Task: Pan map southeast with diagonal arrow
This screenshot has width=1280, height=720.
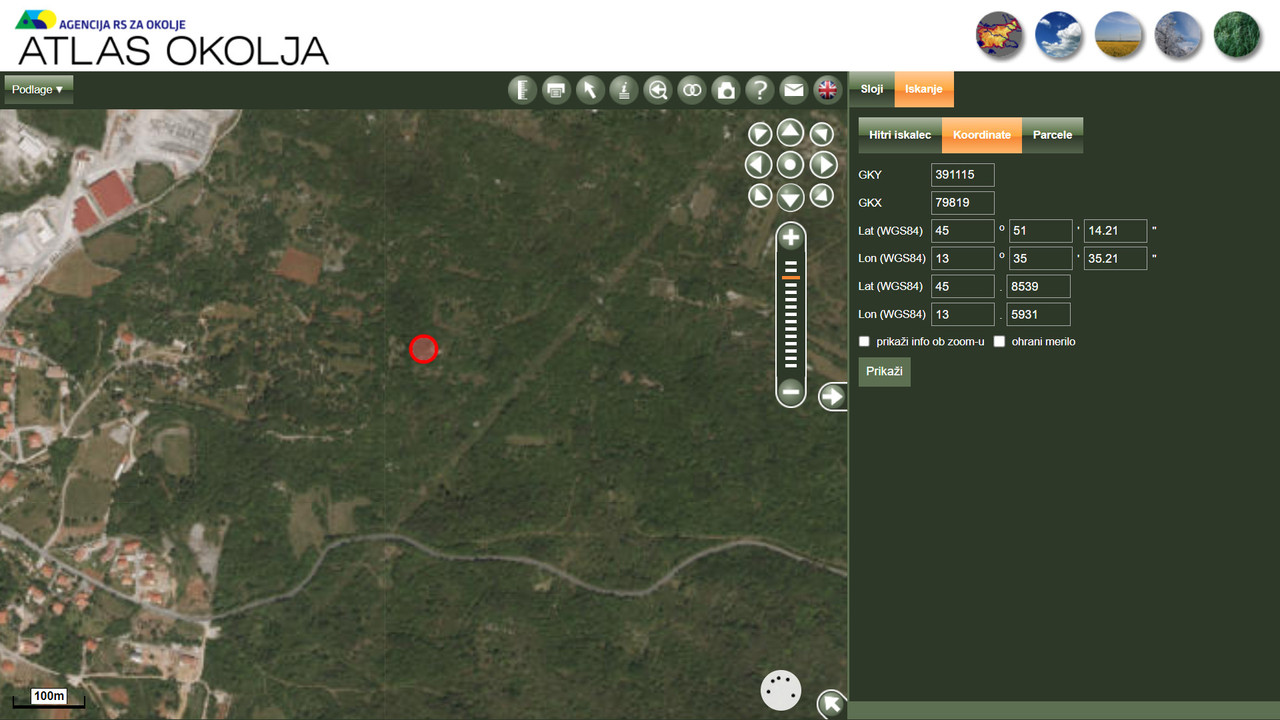Action: pyautogui.click(x=821, y=196)
